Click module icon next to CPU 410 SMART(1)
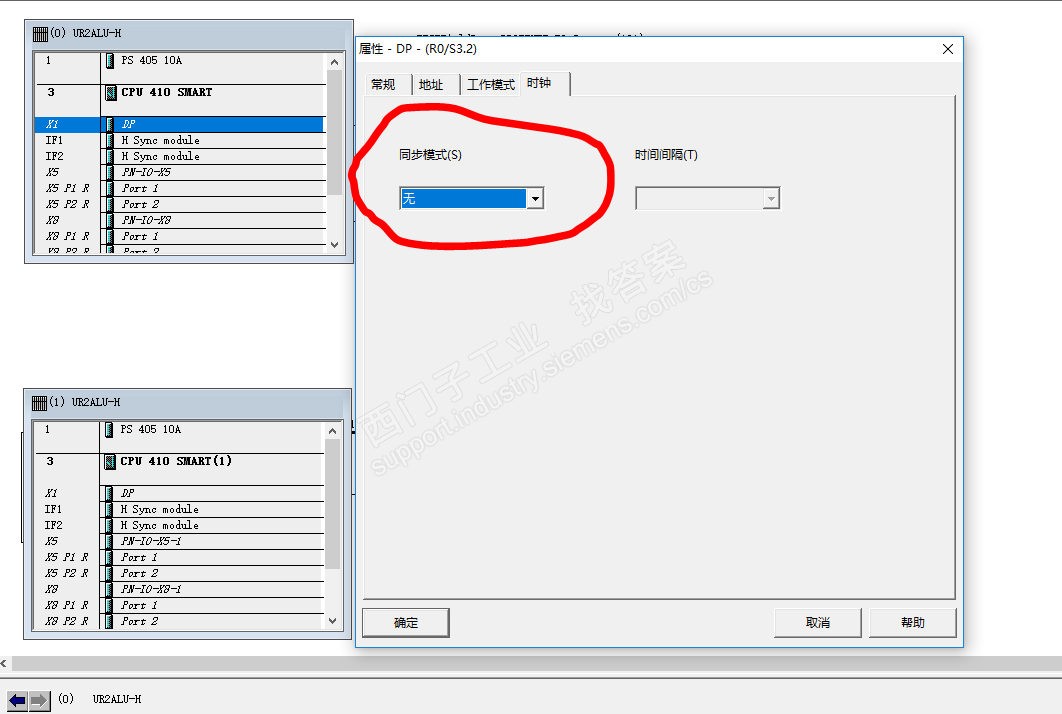The image size is (1062, 714). click(x=110, y=461)
